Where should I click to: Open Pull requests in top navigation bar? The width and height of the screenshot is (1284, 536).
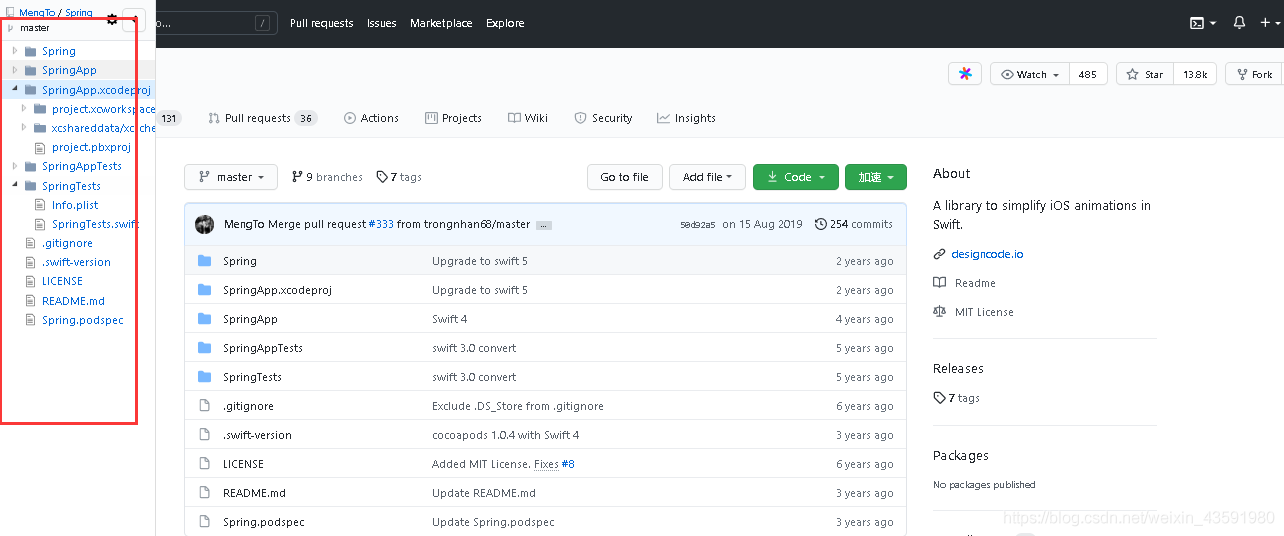(321, 23)
